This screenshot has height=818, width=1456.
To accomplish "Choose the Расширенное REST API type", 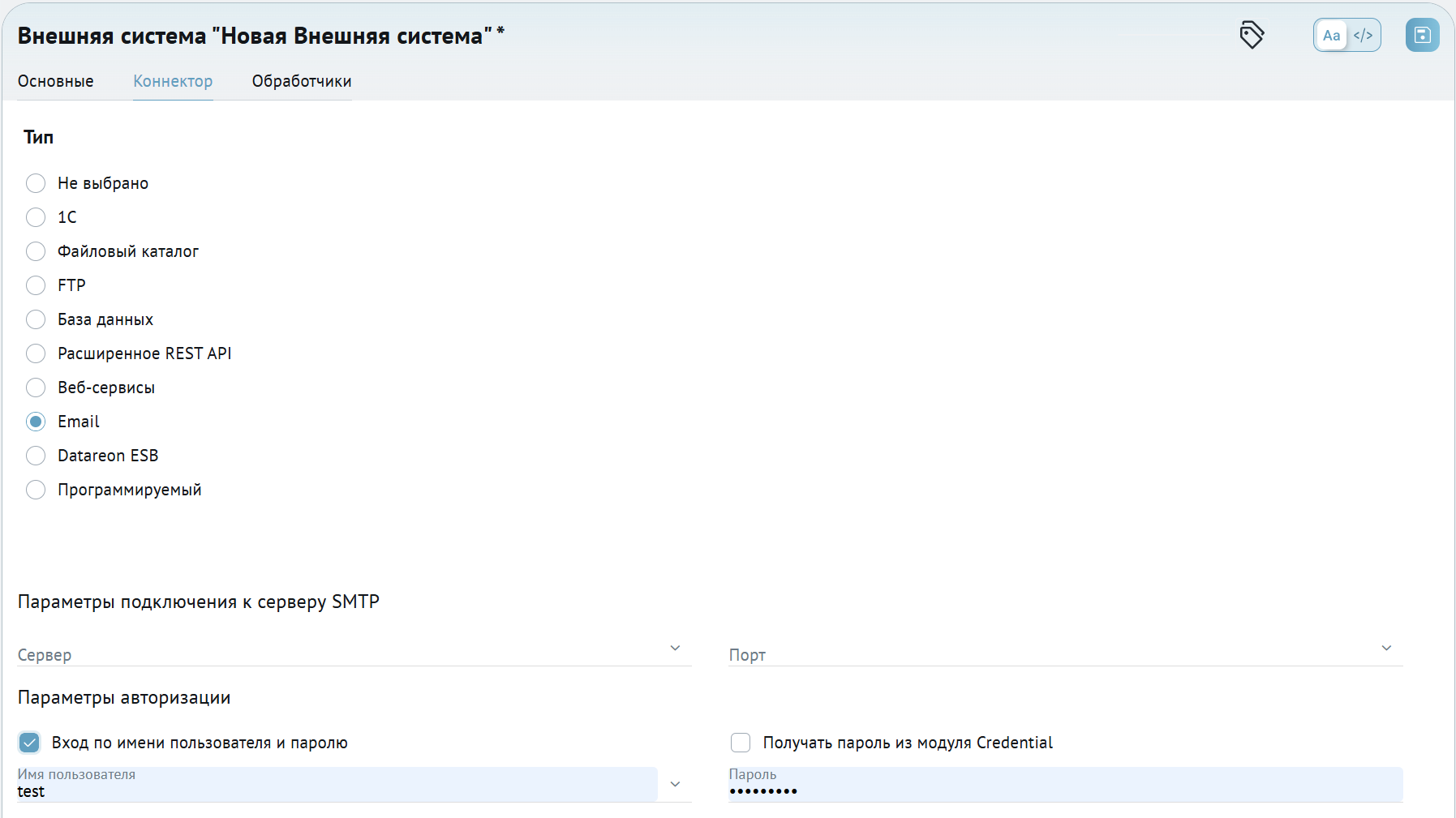I will point(36,353).
